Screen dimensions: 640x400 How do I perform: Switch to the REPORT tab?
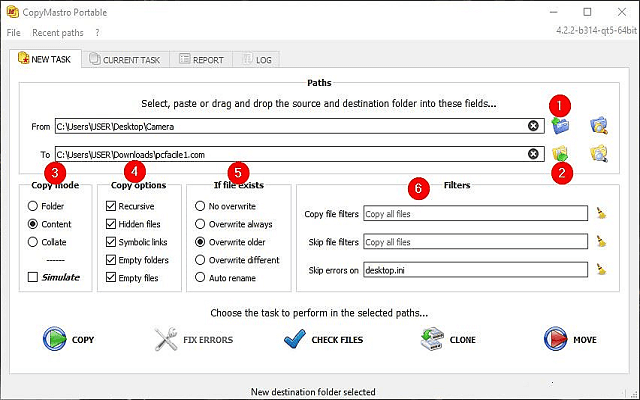tap(202, 60)
